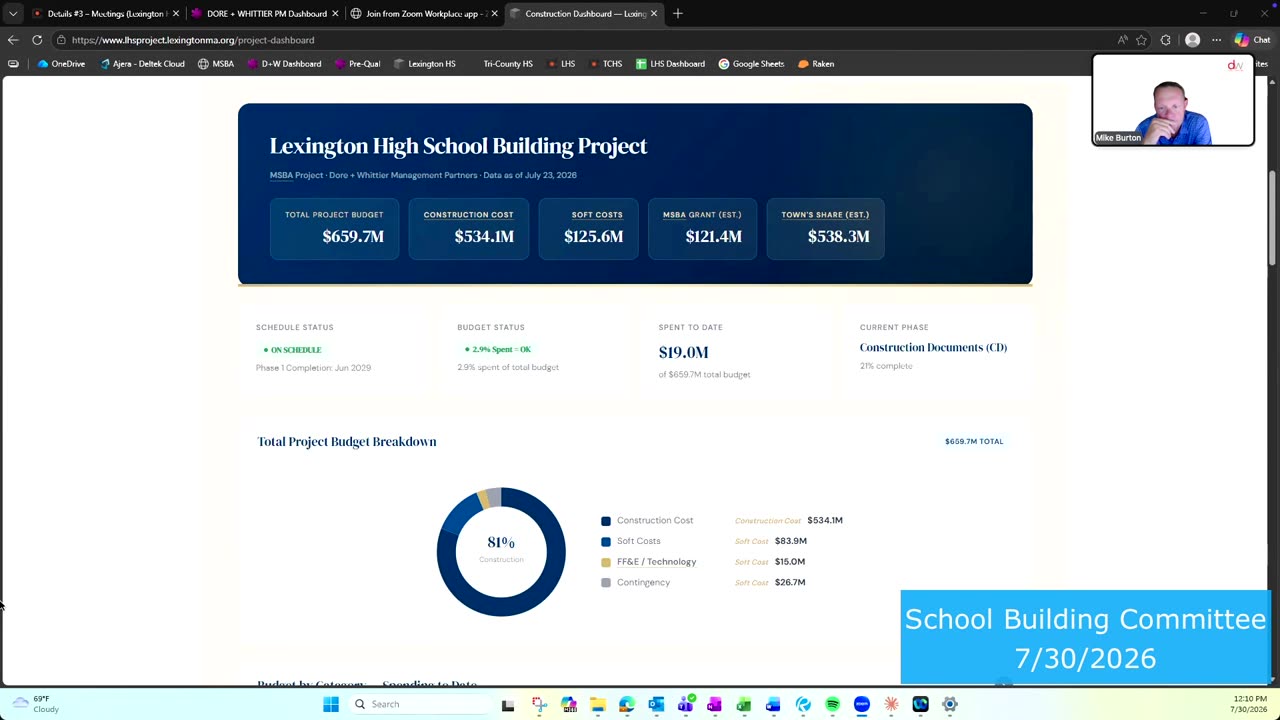Click the Contingency legend swatch
This screenshot has height=720, width=1280.
pyautogui.click(x=606, y=583)
